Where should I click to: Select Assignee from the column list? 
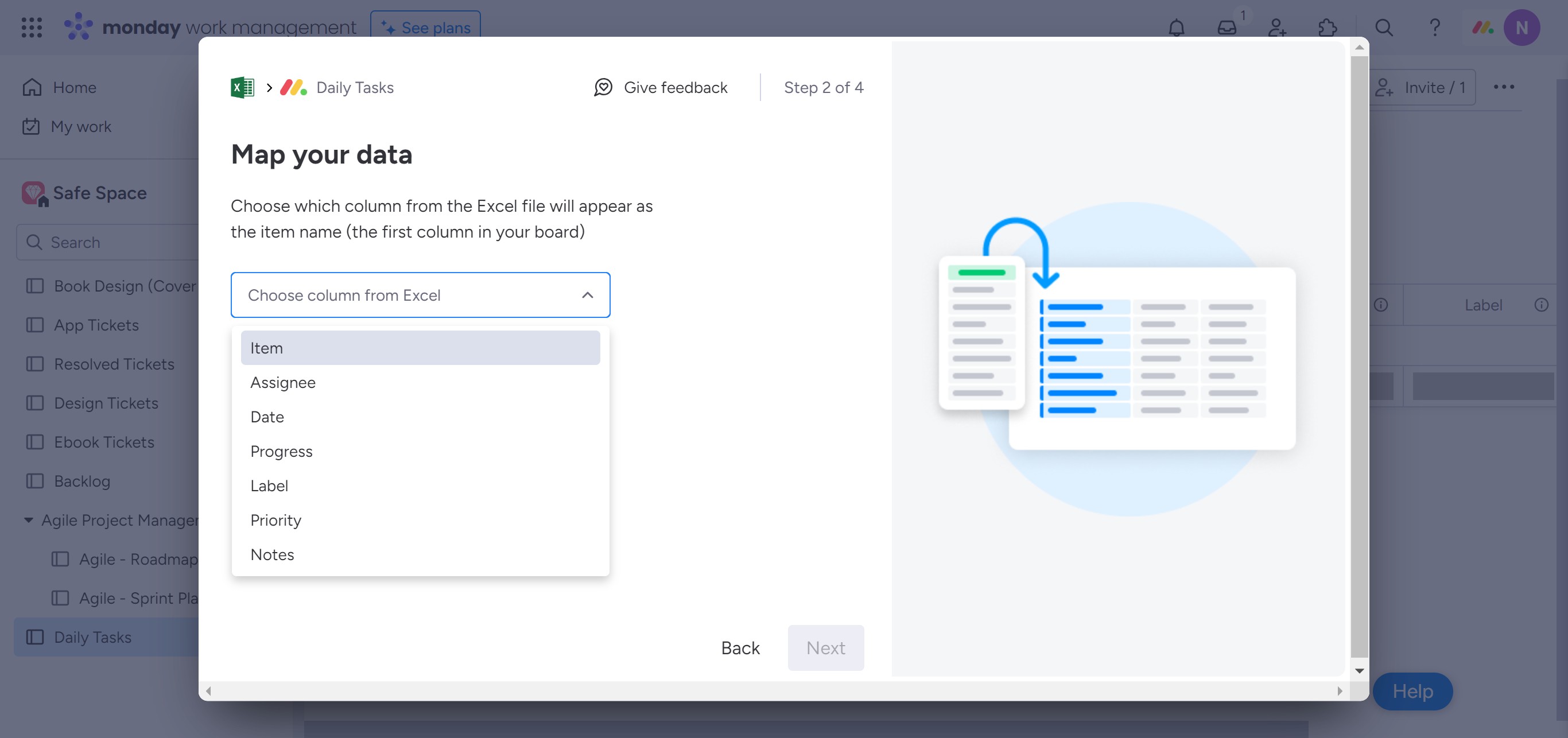pos(420,383)
